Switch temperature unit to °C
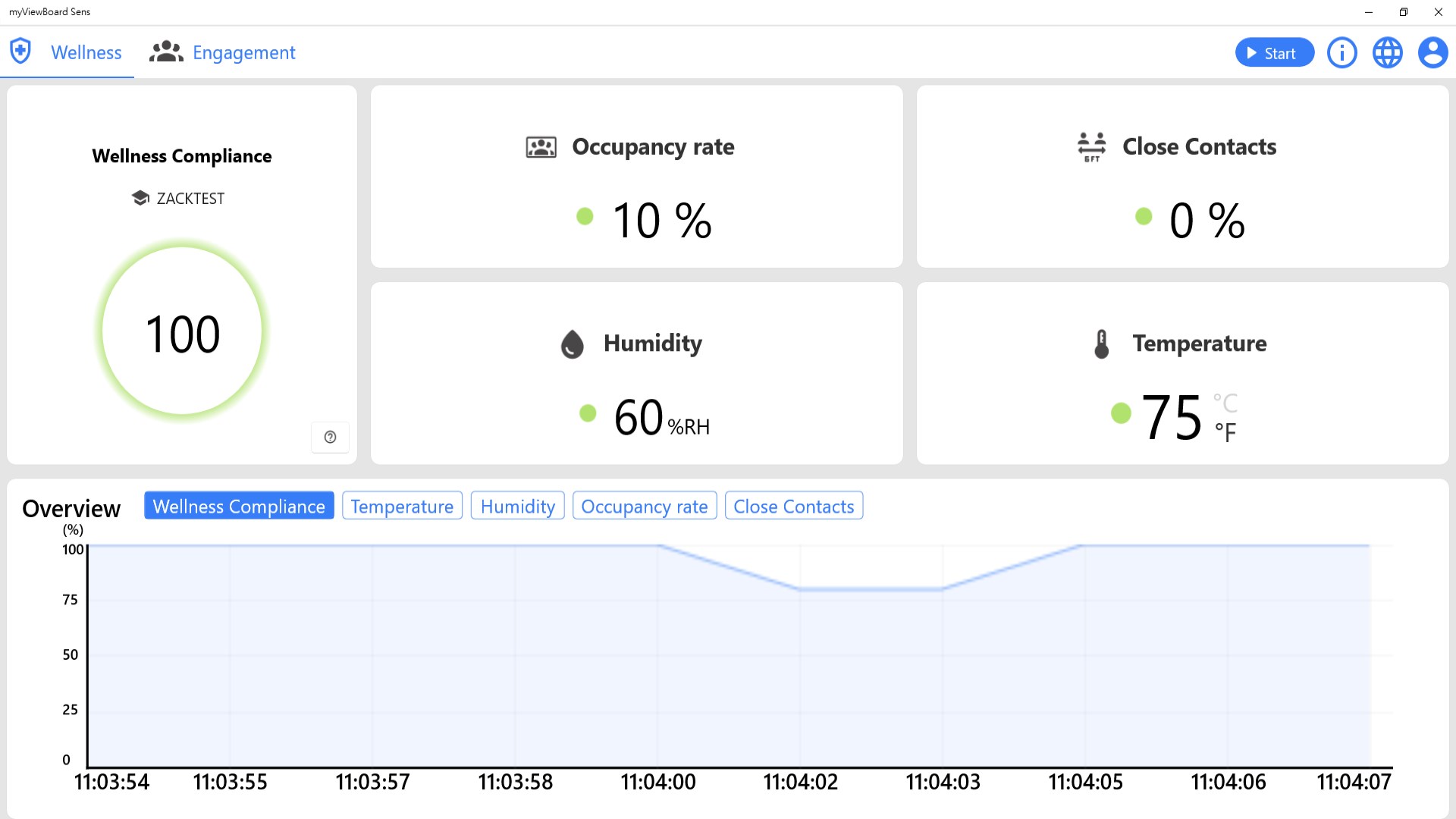 click(1225, 403)
